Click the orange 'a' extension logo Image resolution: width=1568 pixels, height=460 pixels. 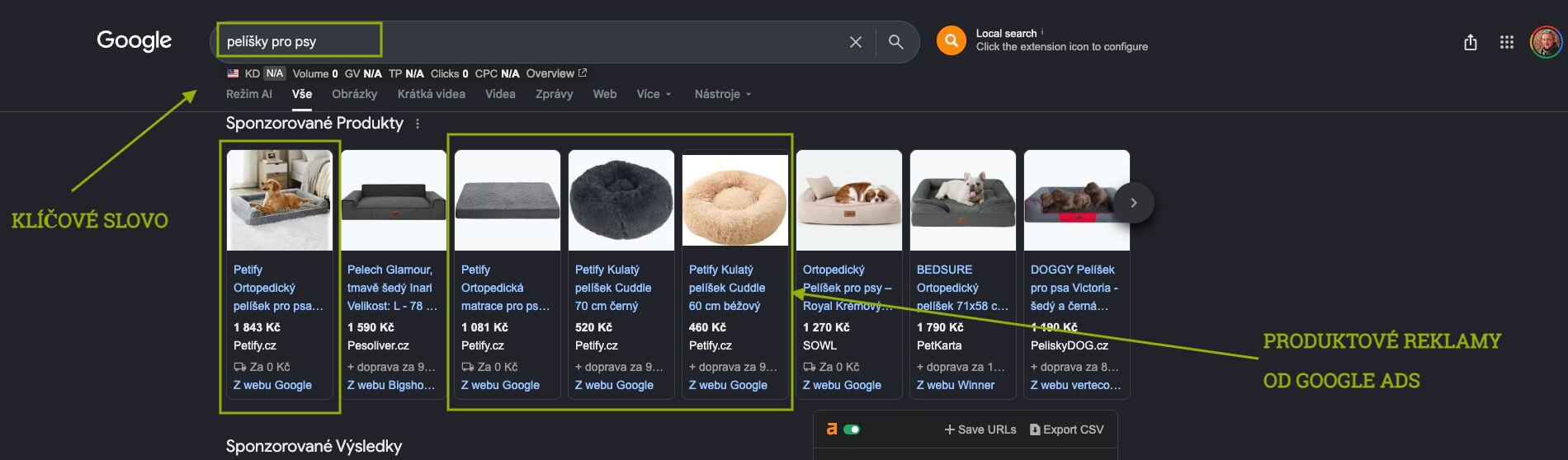(x=832, y=429)
